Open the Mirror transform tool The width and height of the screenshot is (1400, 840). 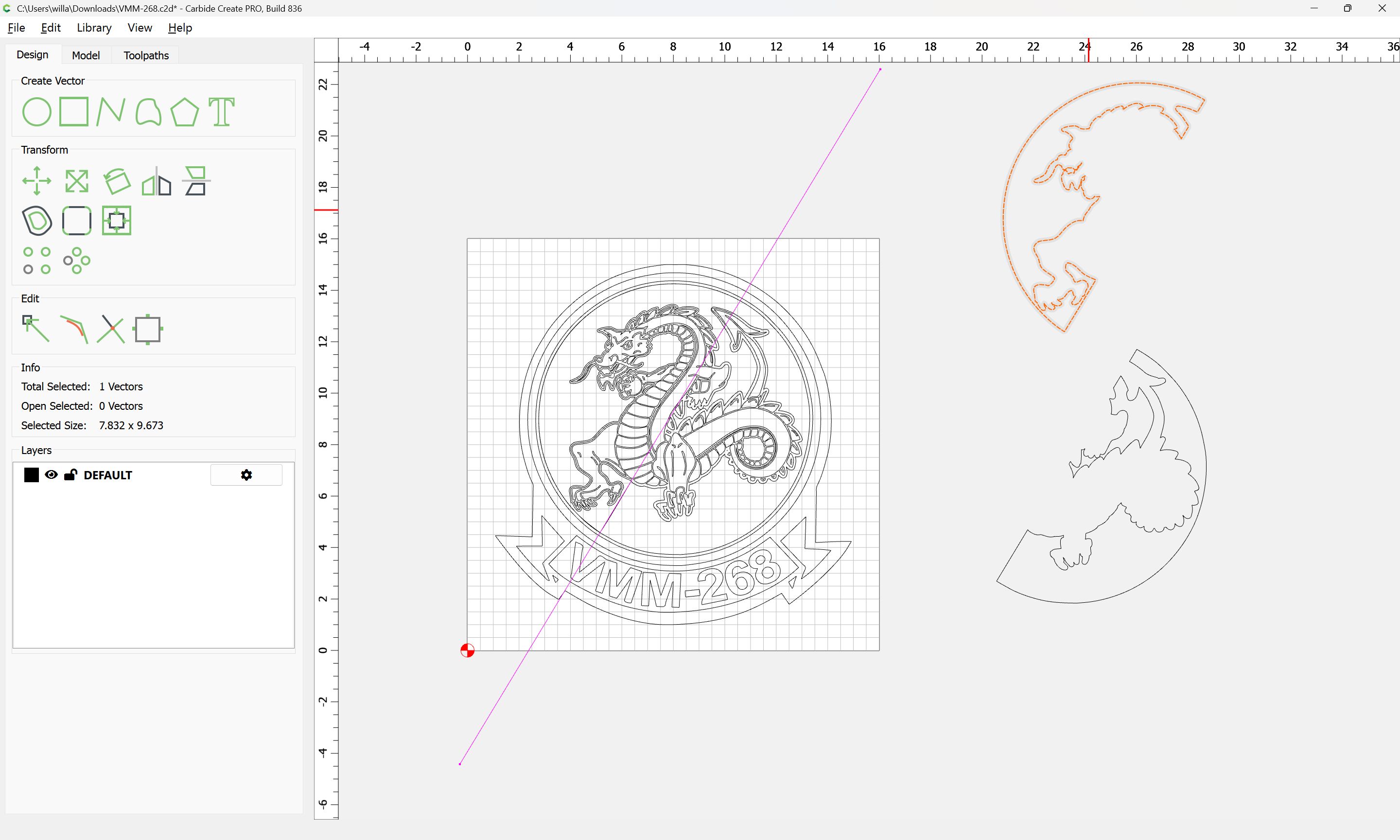click(157, 181)
